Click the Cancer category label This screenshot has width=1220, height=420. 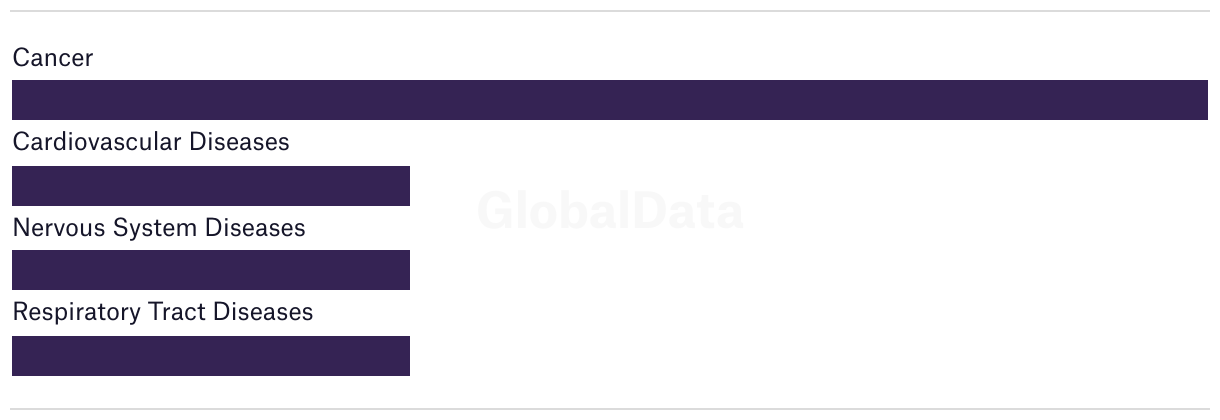53,58
